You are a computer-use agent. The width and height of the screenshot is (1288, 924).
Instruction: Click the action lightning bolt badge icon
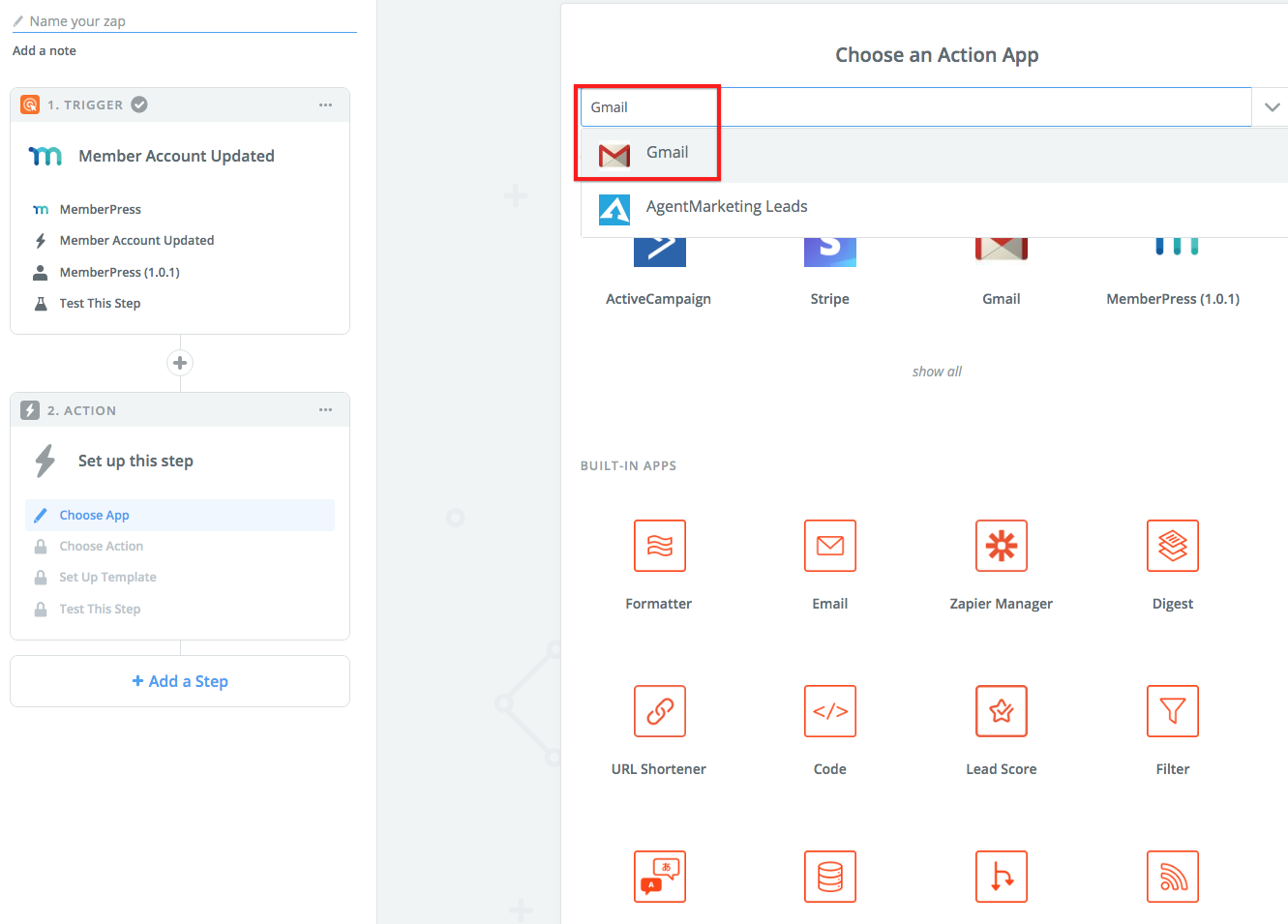tap(30, 410)
